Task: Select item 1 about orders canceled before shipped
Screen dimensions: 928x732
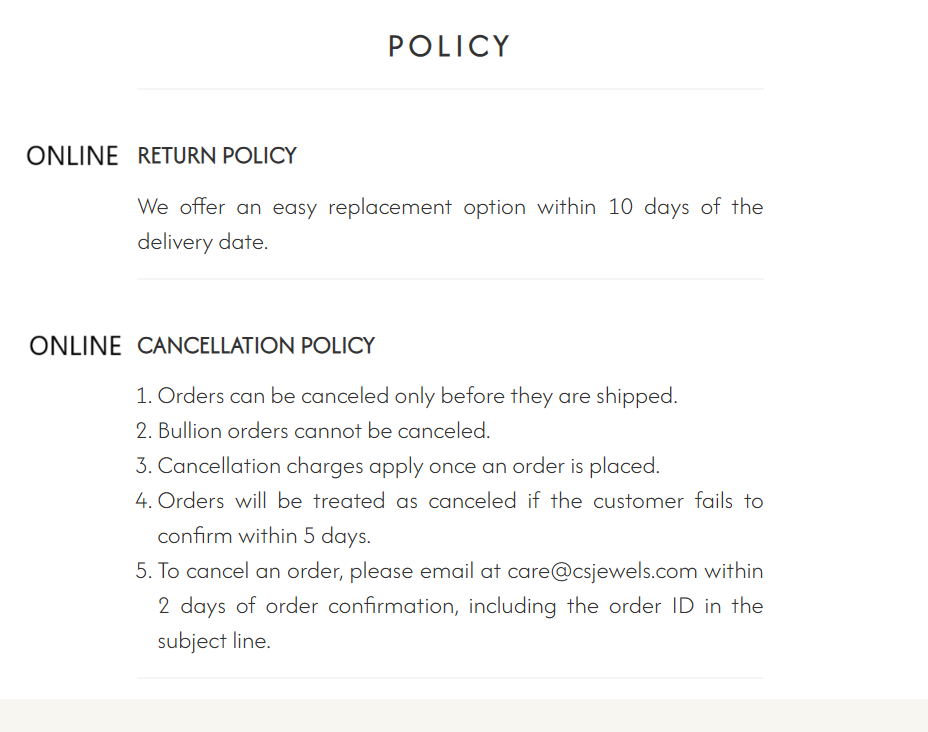Action: click(407, 396)
